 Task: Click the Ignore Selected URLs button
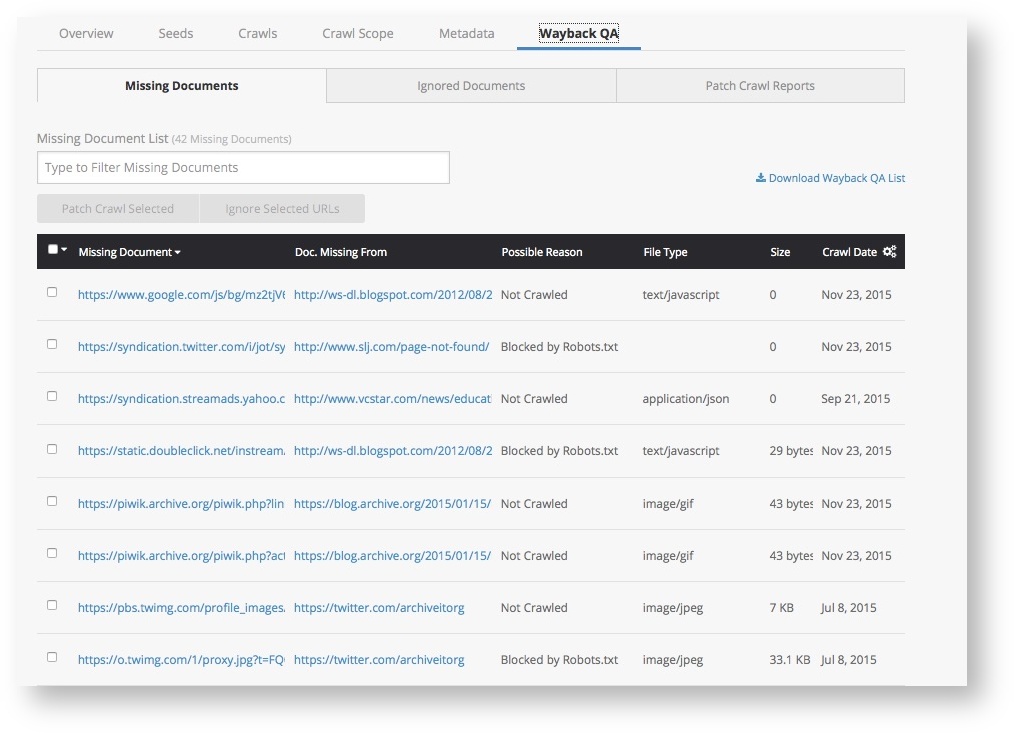[282, 209]
